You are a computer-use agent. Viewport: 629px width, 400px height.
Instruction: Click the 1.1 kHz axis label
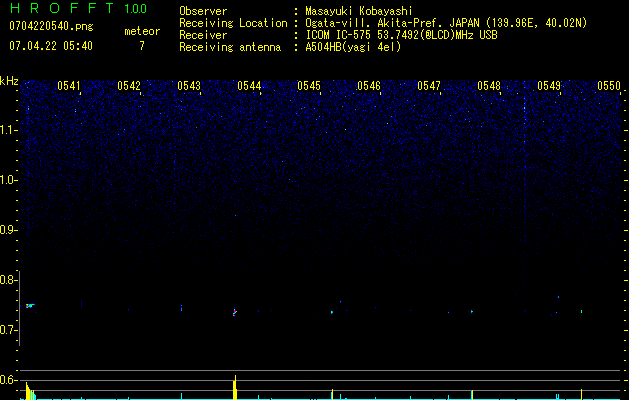pyautogui.click(x=9, y=130)
